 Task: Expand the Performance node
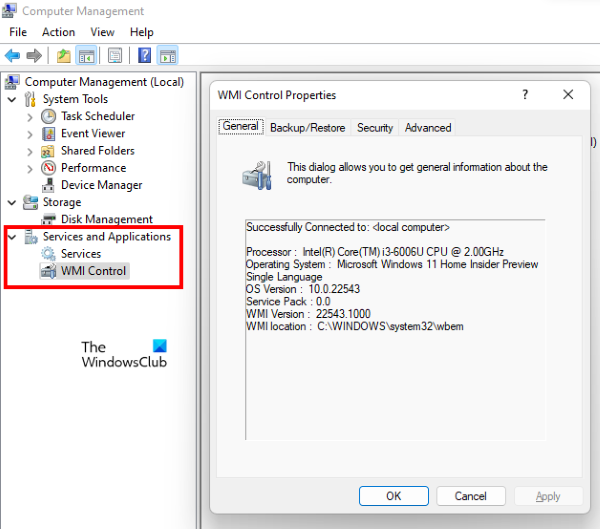30,169
